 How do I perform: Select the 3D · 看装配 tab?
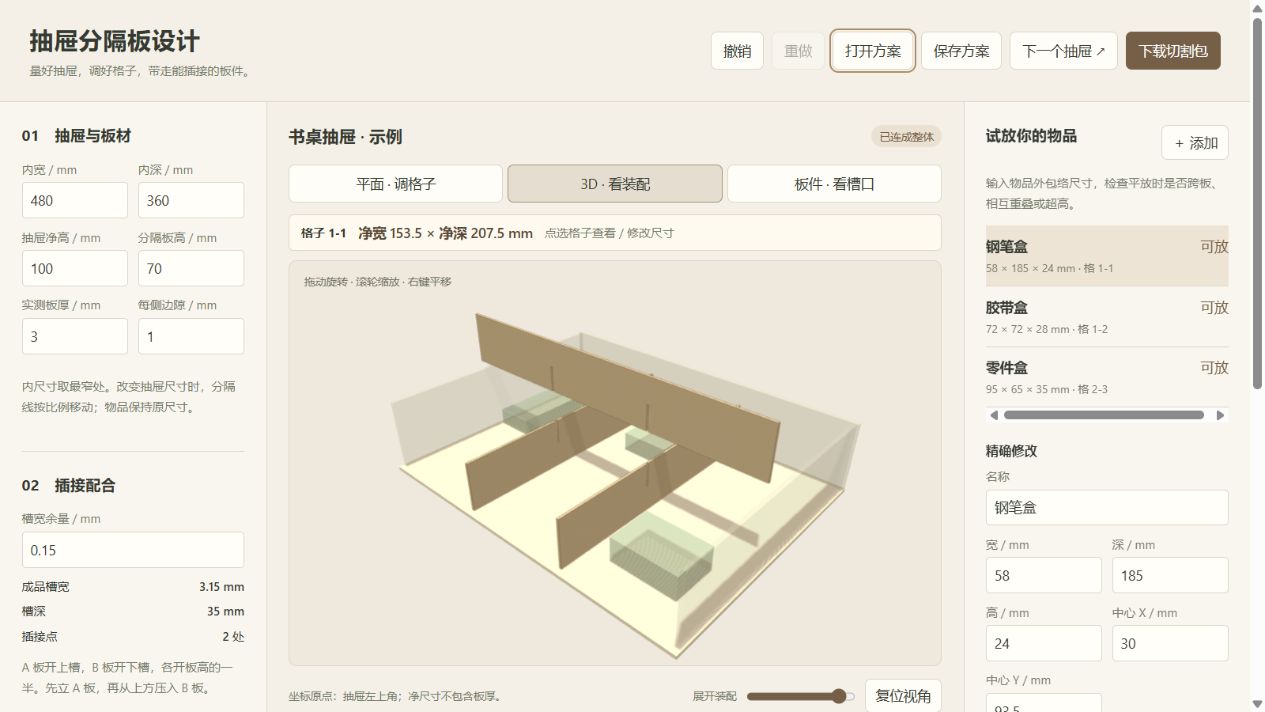coord(615,184)
